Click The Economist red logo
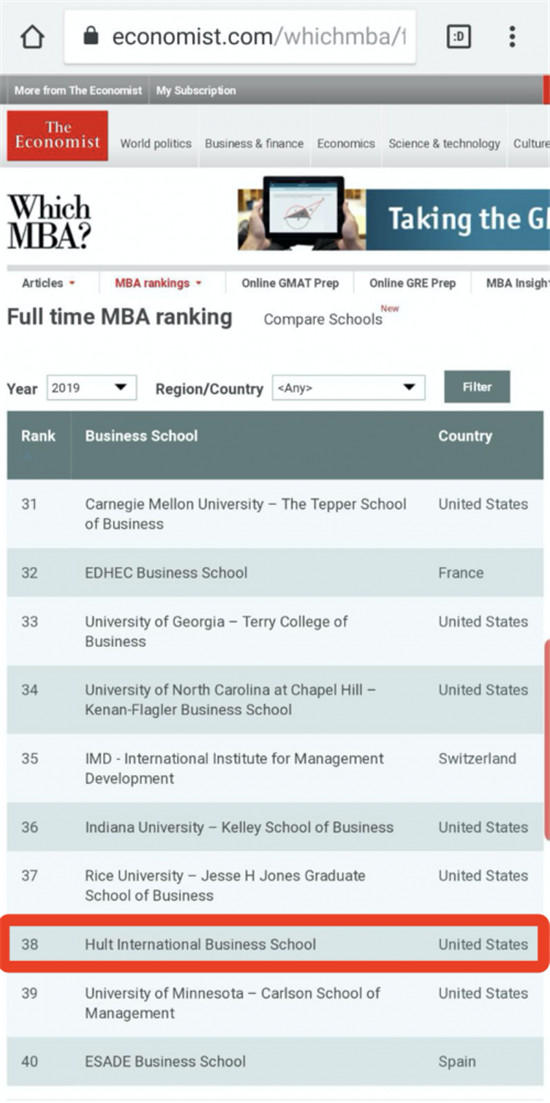The image size is (550, 1103). click(x=58, y=136)
